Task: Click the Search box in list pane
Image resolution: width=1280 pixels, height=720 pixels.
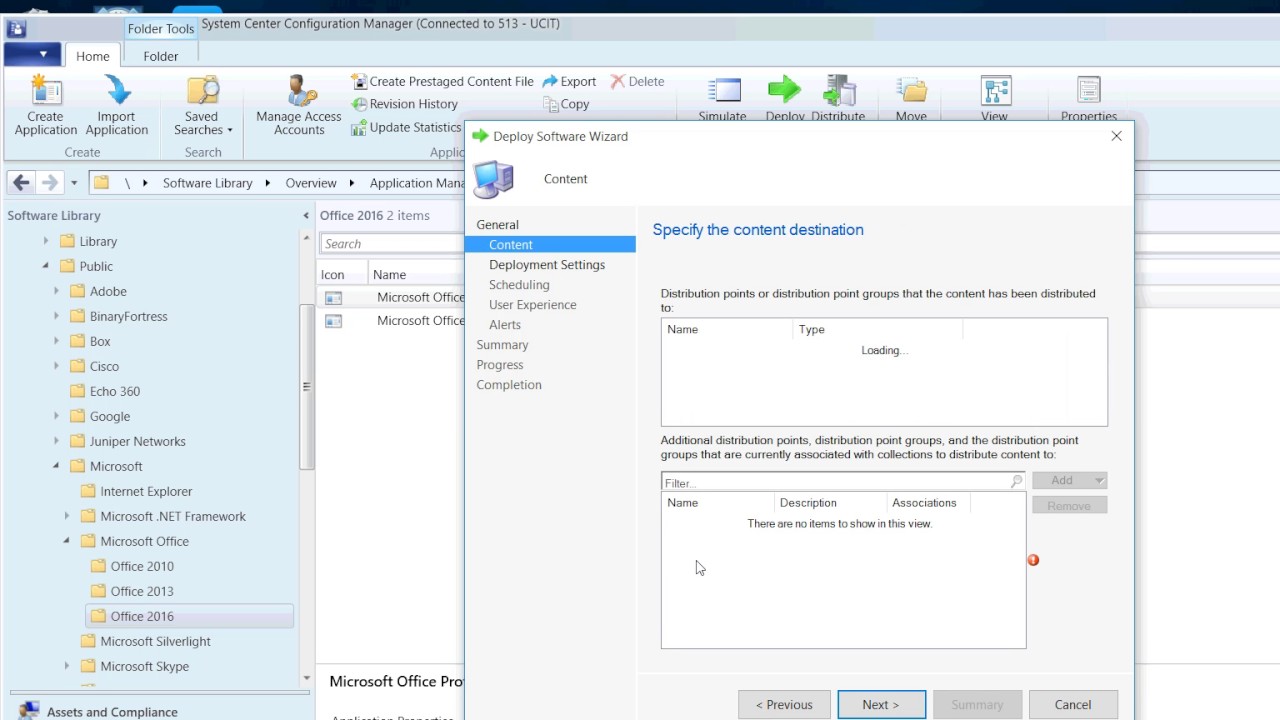Action: click(x=392, y=244)
